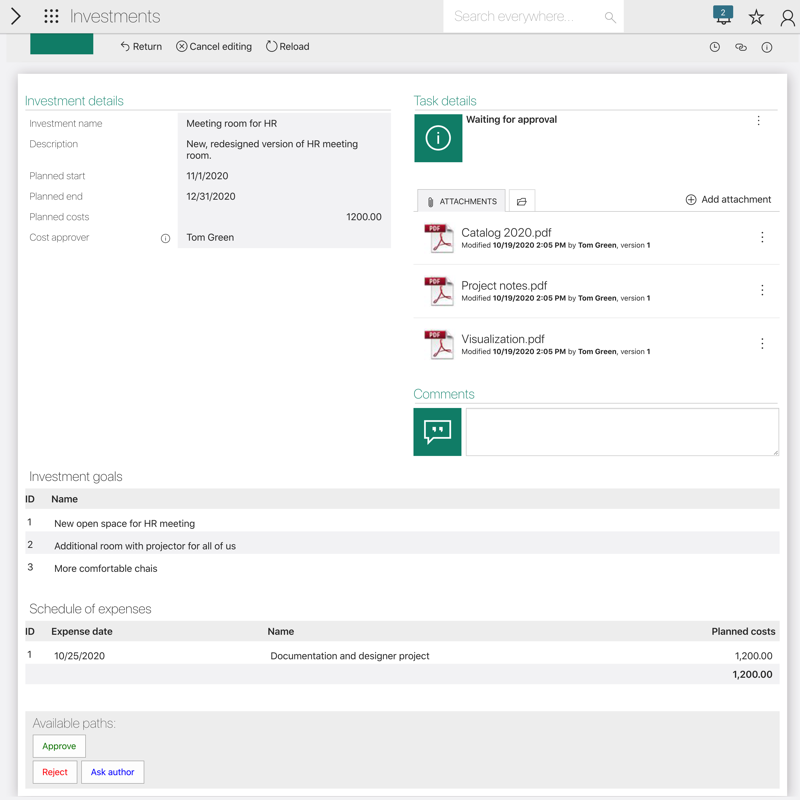The image size is (800, 800).
Task: Click the Catalog 2020.pdf file icon
Action: pyautogui.click(x=438, y=238)
